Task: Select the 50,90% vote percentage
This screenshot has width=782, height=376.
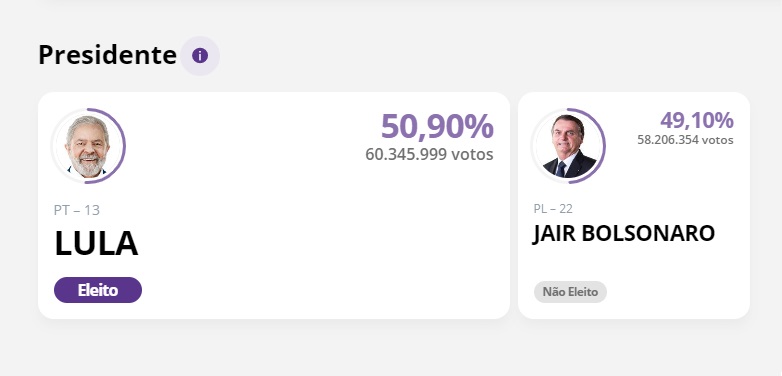Action: [x=437, y=126]
